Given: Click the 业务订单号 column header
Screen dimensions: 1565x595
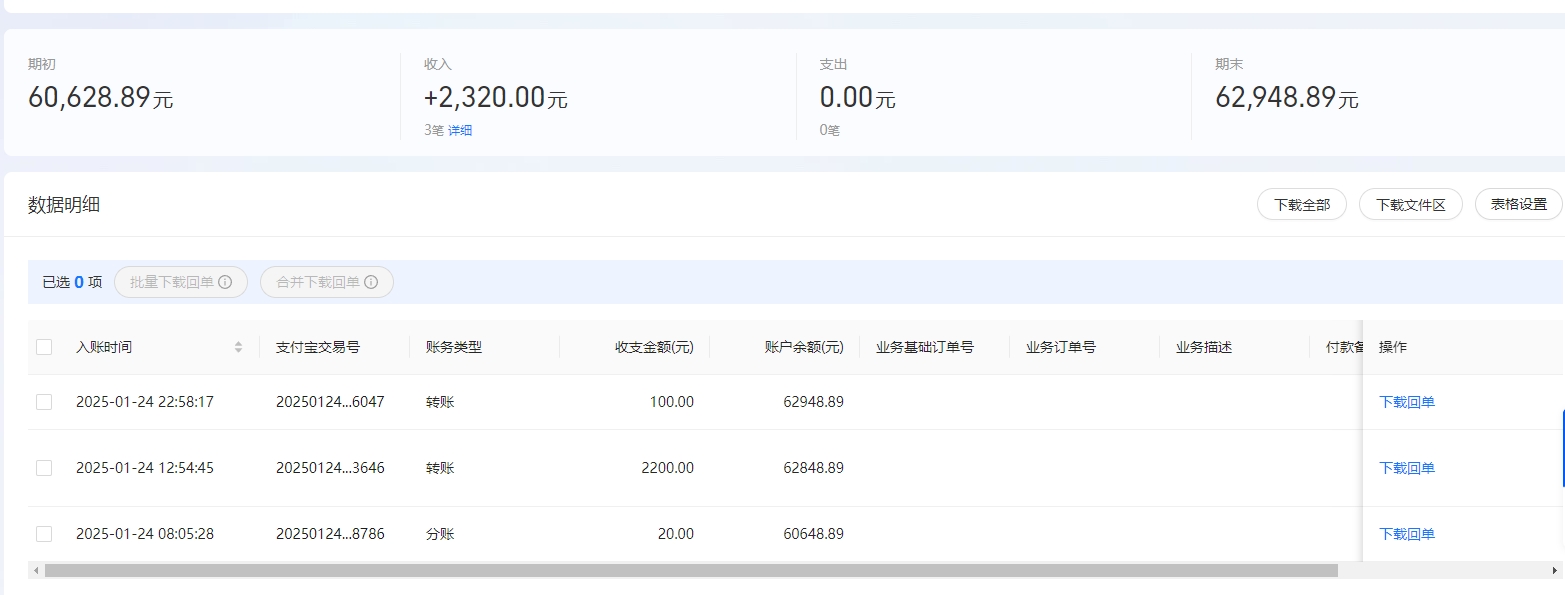Looking at the screenshot, I should click(1061, 347).
